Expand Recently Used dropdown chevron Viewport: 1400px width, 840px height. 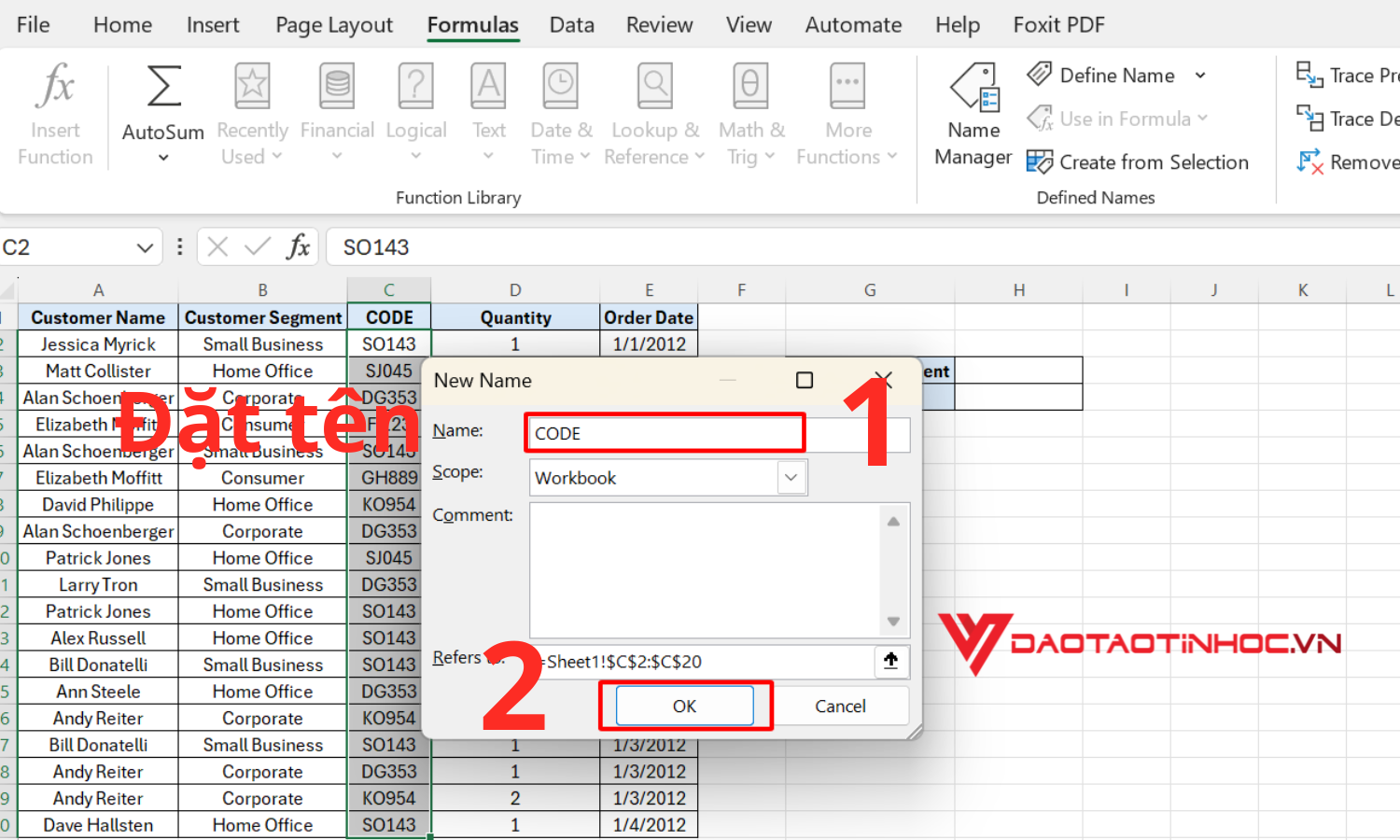click(x=276, y=157)
